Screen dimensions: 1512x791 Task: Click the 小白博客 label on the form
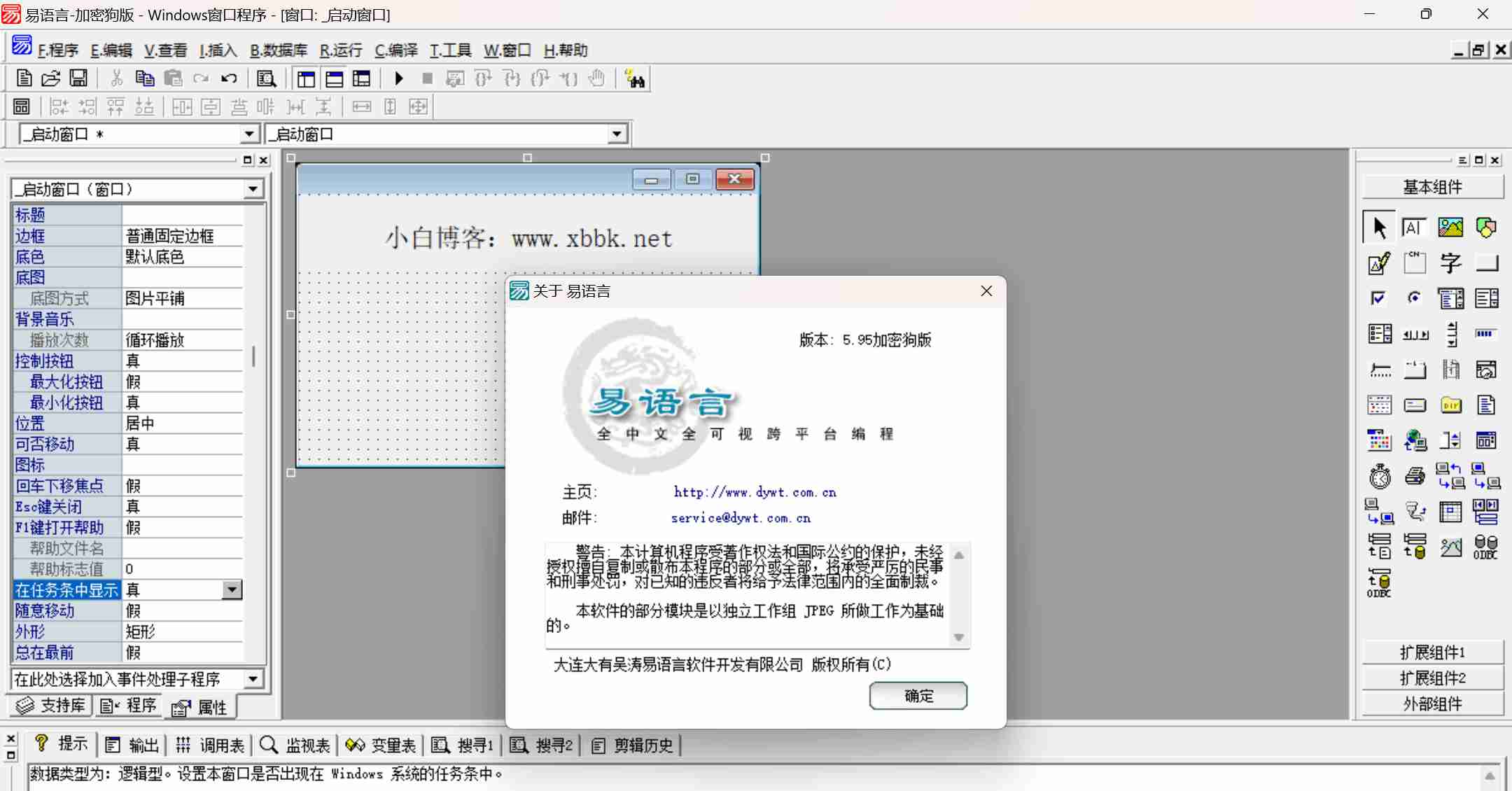point(528,239)
